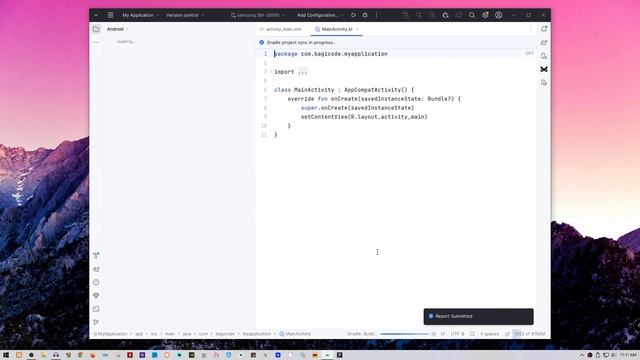
Task: Click the MainActivity breadcrumb
Action: coord(295,334)
